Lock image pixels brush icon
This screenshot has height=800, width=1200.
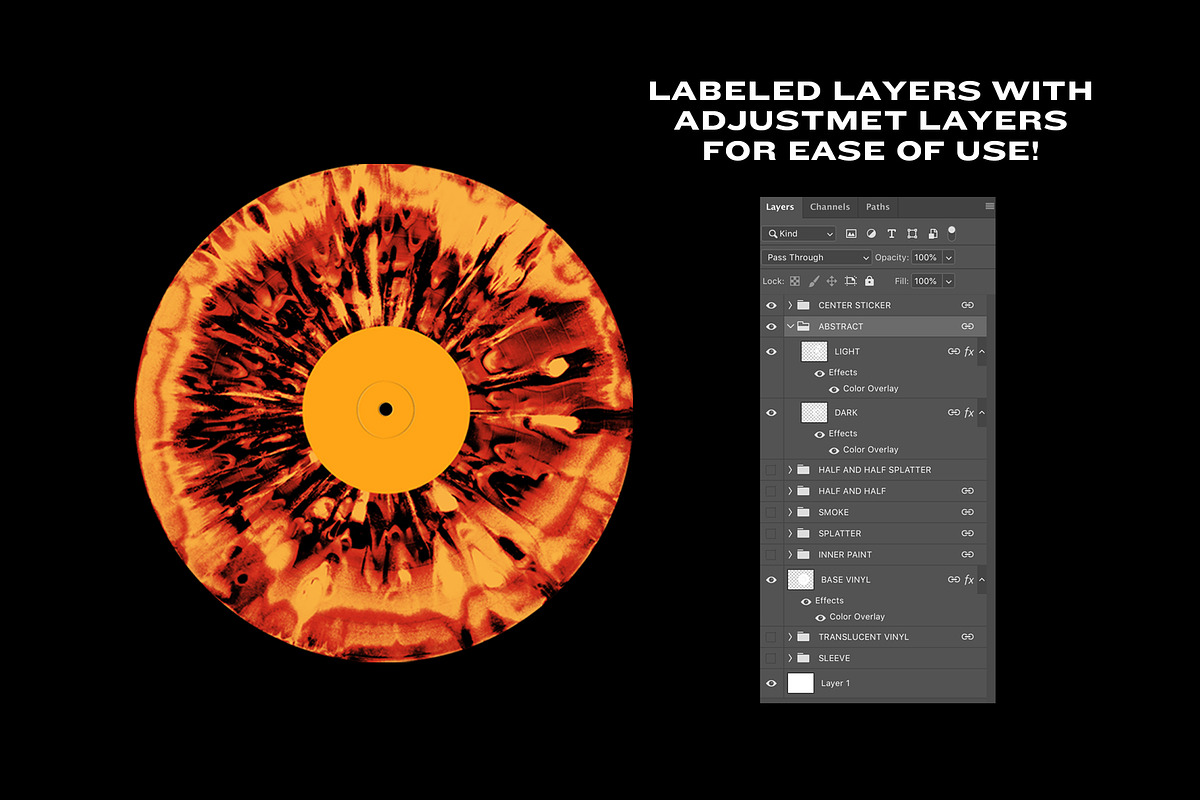[814, 282]
